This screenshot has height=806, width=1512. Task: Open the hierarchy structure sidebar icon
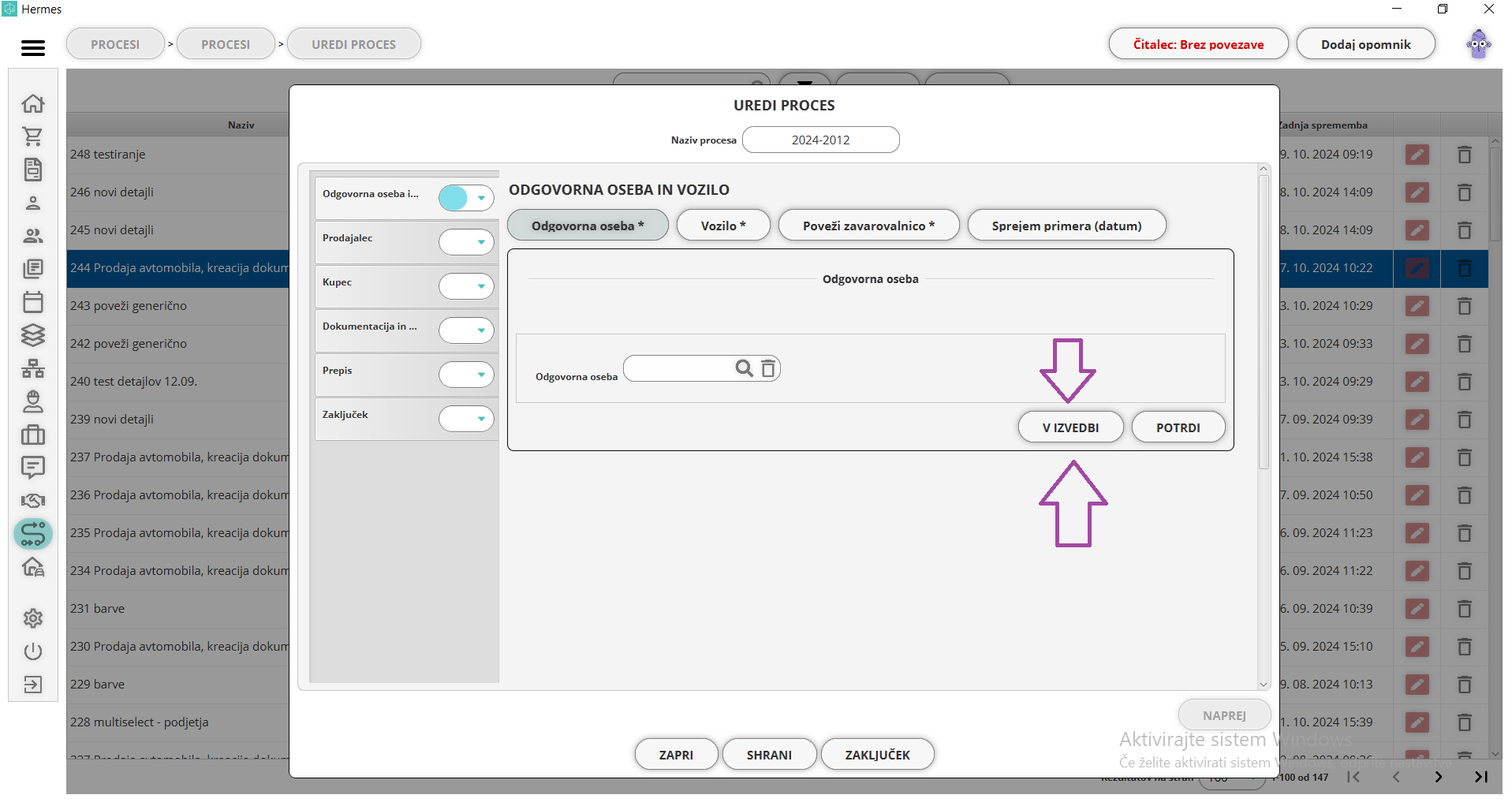pyautogui.click(x=33, y=368)
